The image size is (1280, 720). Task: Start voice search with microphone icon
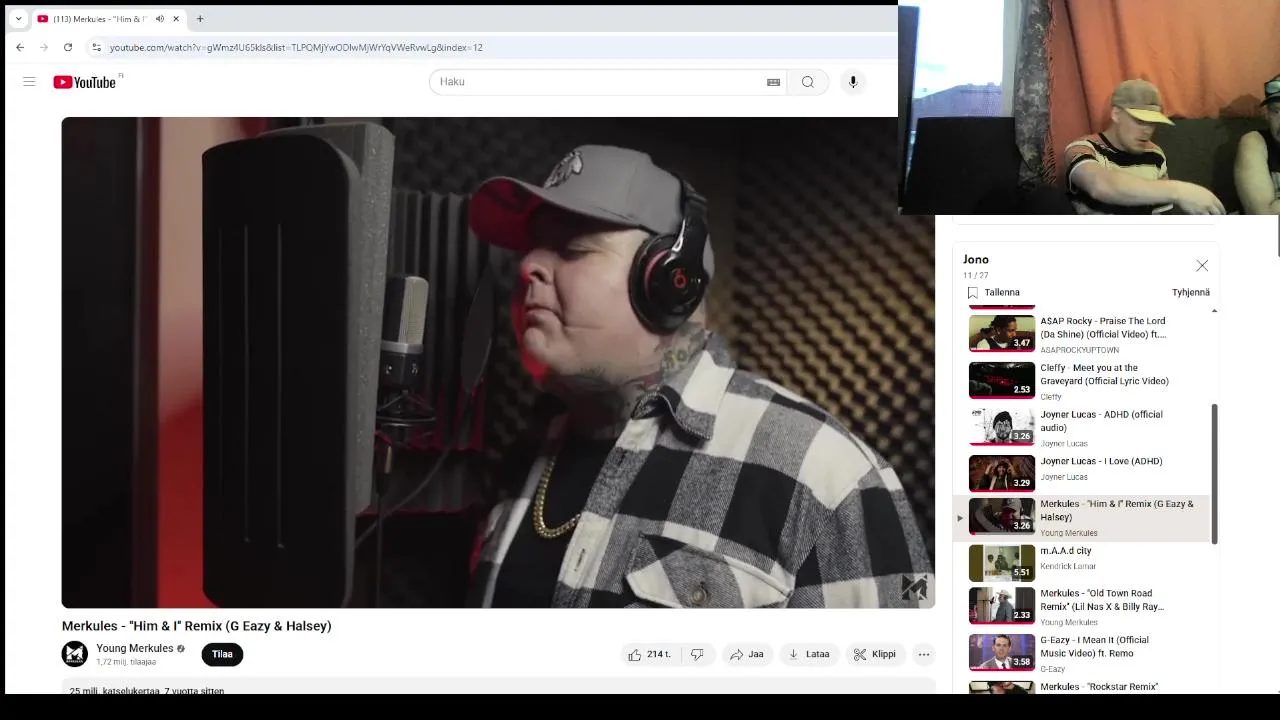(853, 82)
